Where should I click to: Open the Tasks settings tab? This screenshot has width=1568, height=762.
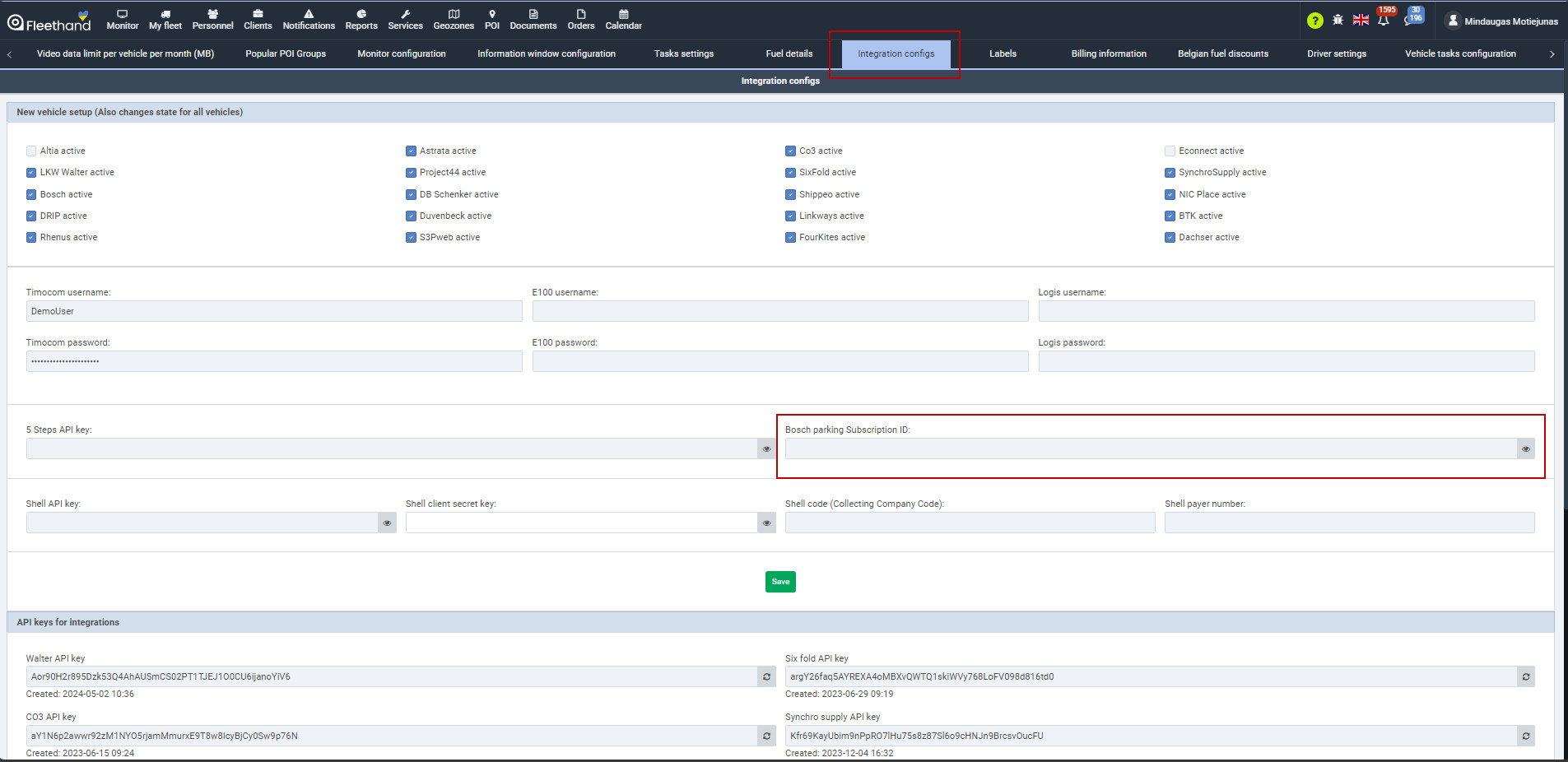(684, 53)
